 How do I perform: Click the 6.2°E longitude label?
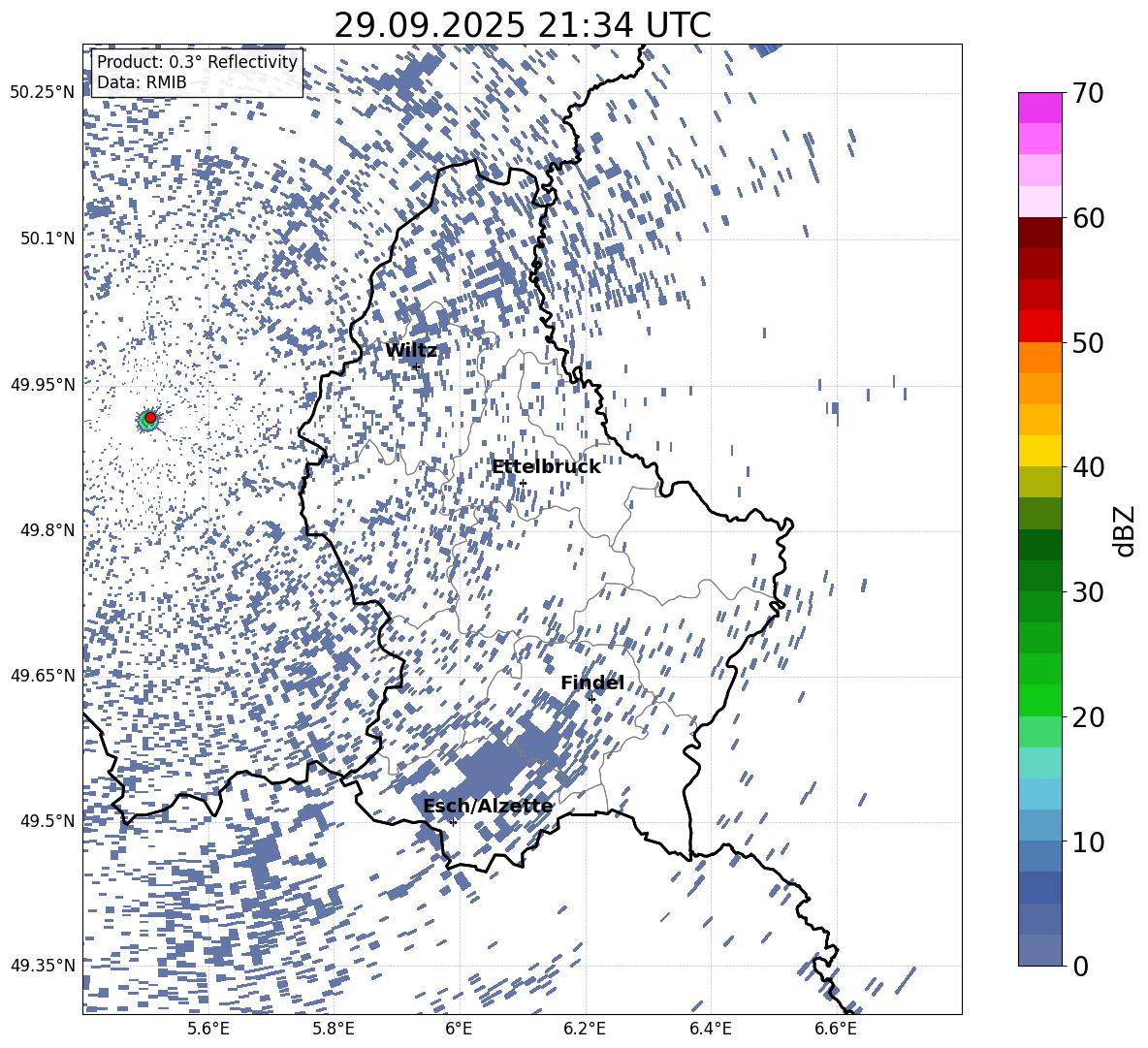pyautogui.click(x=585, y=1029)
